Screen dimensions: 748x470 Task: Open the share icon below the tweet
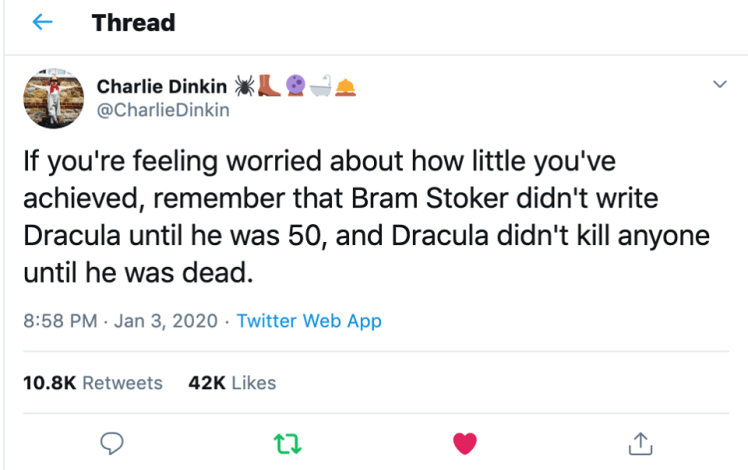639,441
